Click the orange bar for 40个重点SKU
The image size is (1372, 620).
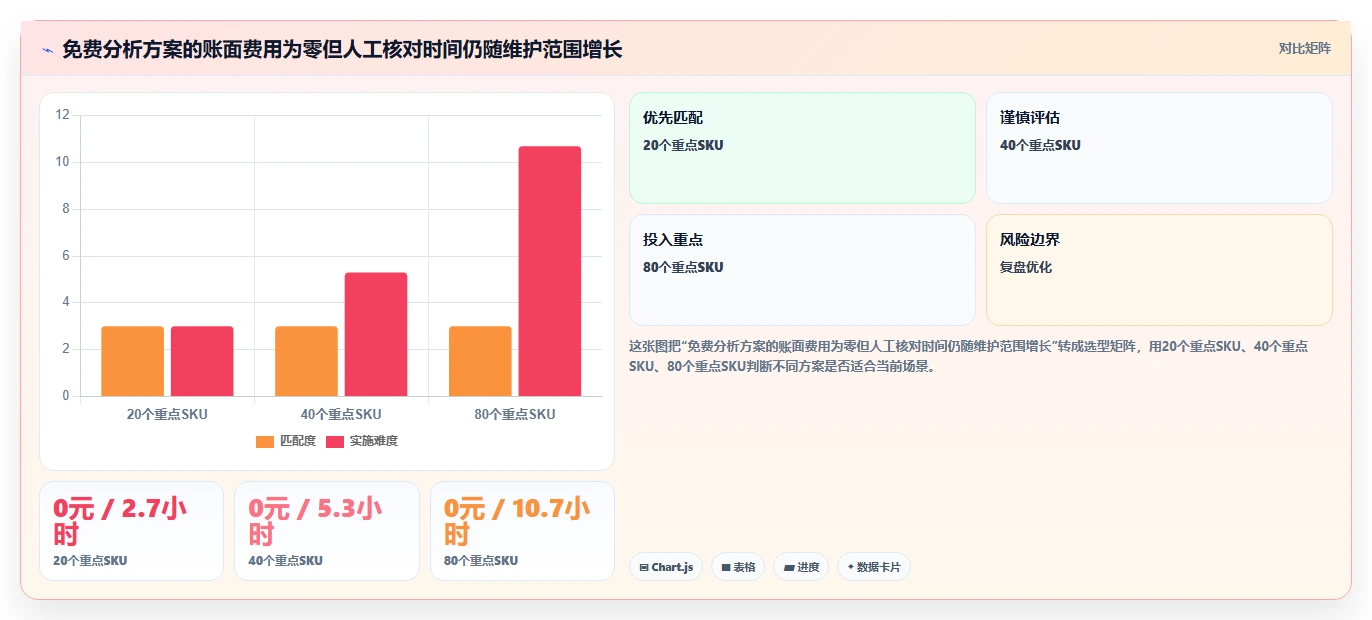[x=306, y=361]
